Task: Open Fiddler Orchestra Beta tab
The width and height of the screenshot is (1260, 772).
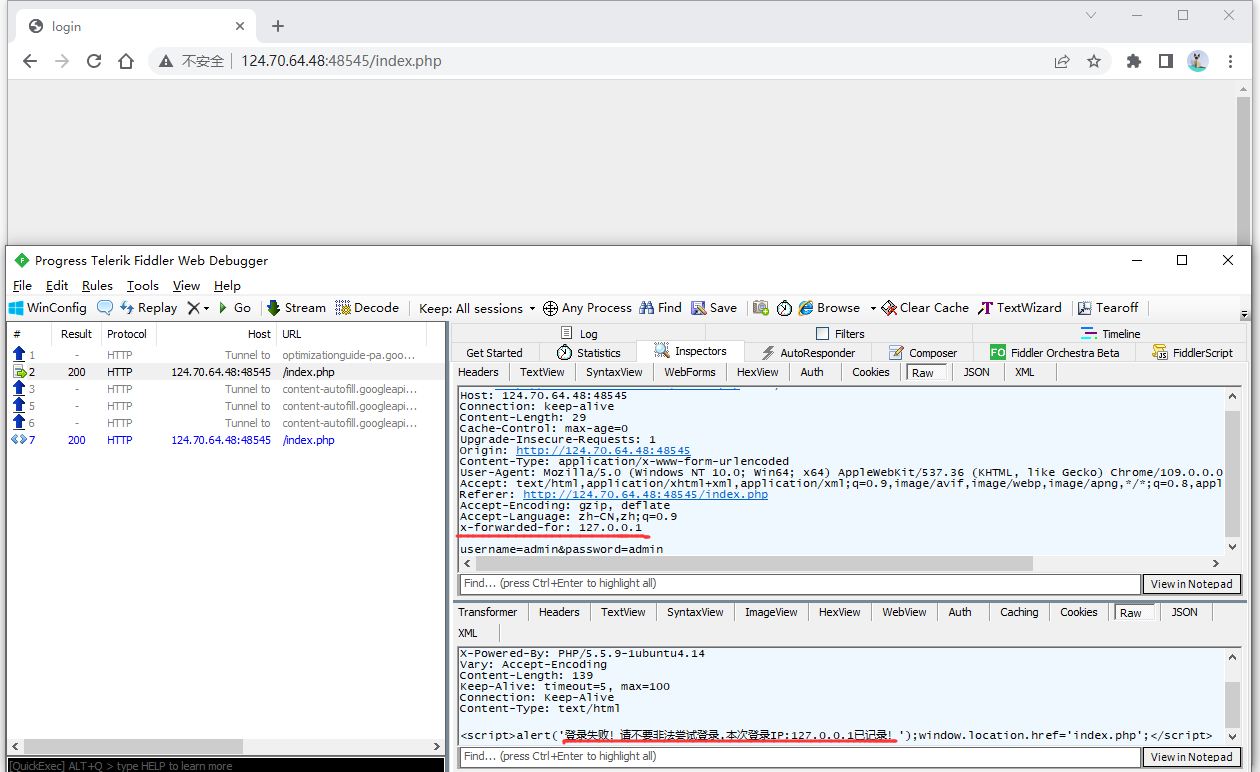Action: [1055, 352]
